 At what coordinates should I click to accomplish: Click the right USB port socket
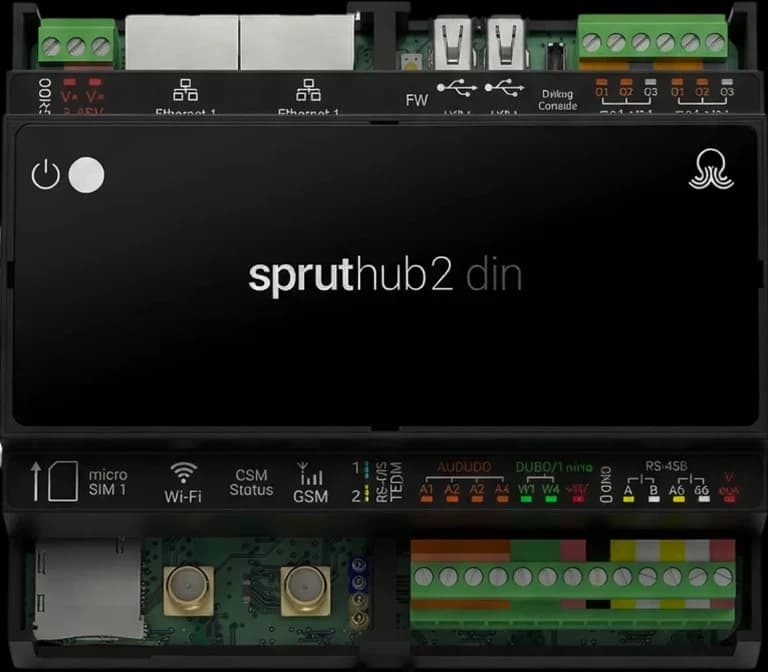[x=506, y=43]
